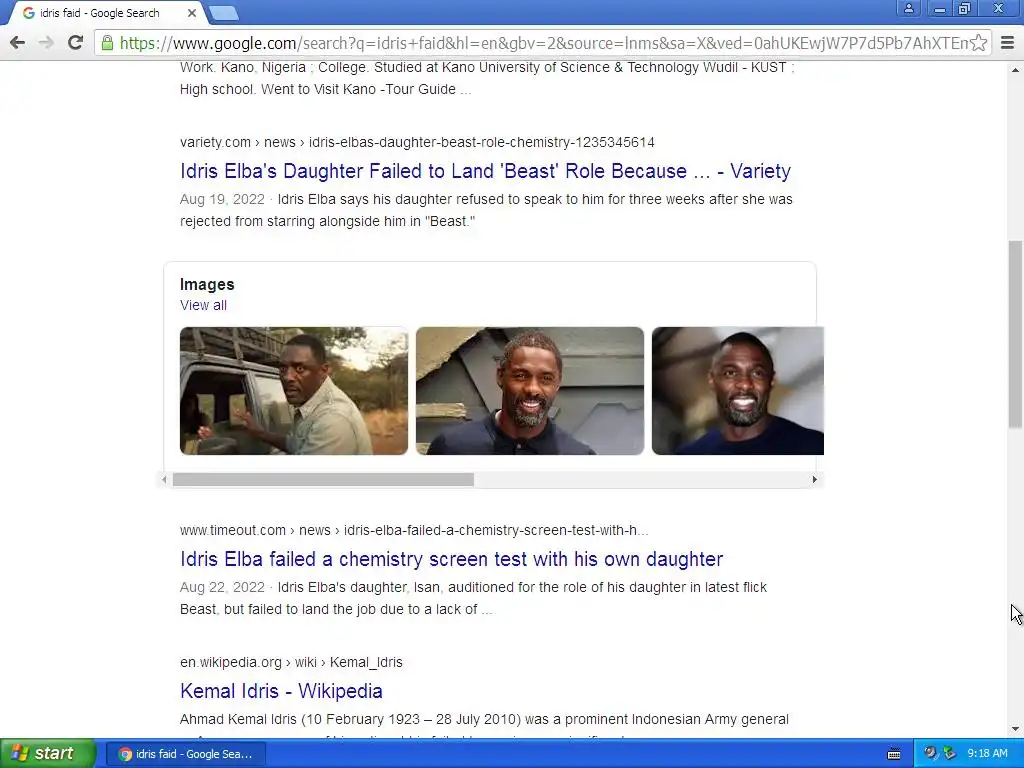Click the Google favicon in the tab

coord(29,13)
